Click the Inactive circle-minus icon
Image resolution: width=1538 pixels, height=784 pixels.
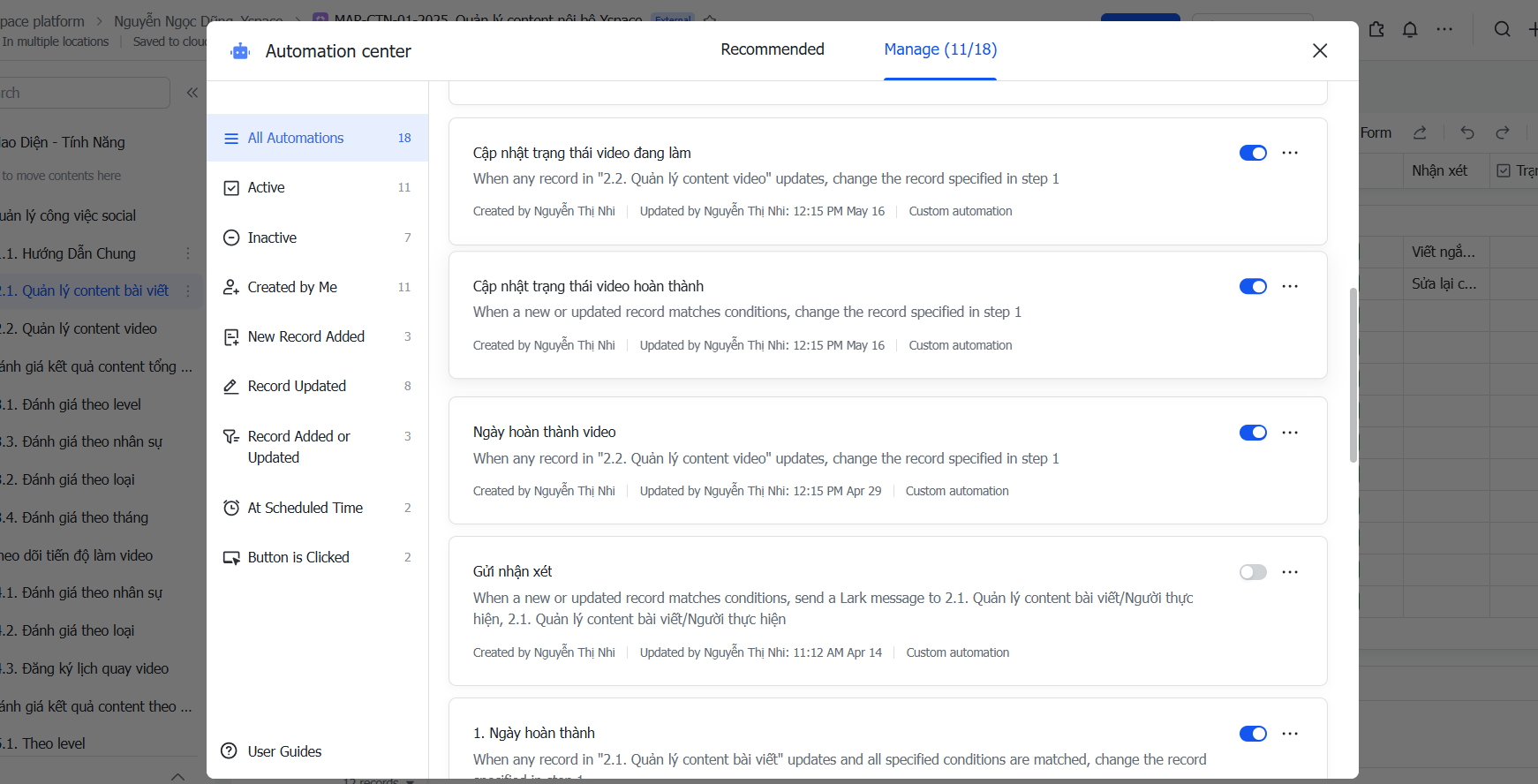tap(231, 237)
